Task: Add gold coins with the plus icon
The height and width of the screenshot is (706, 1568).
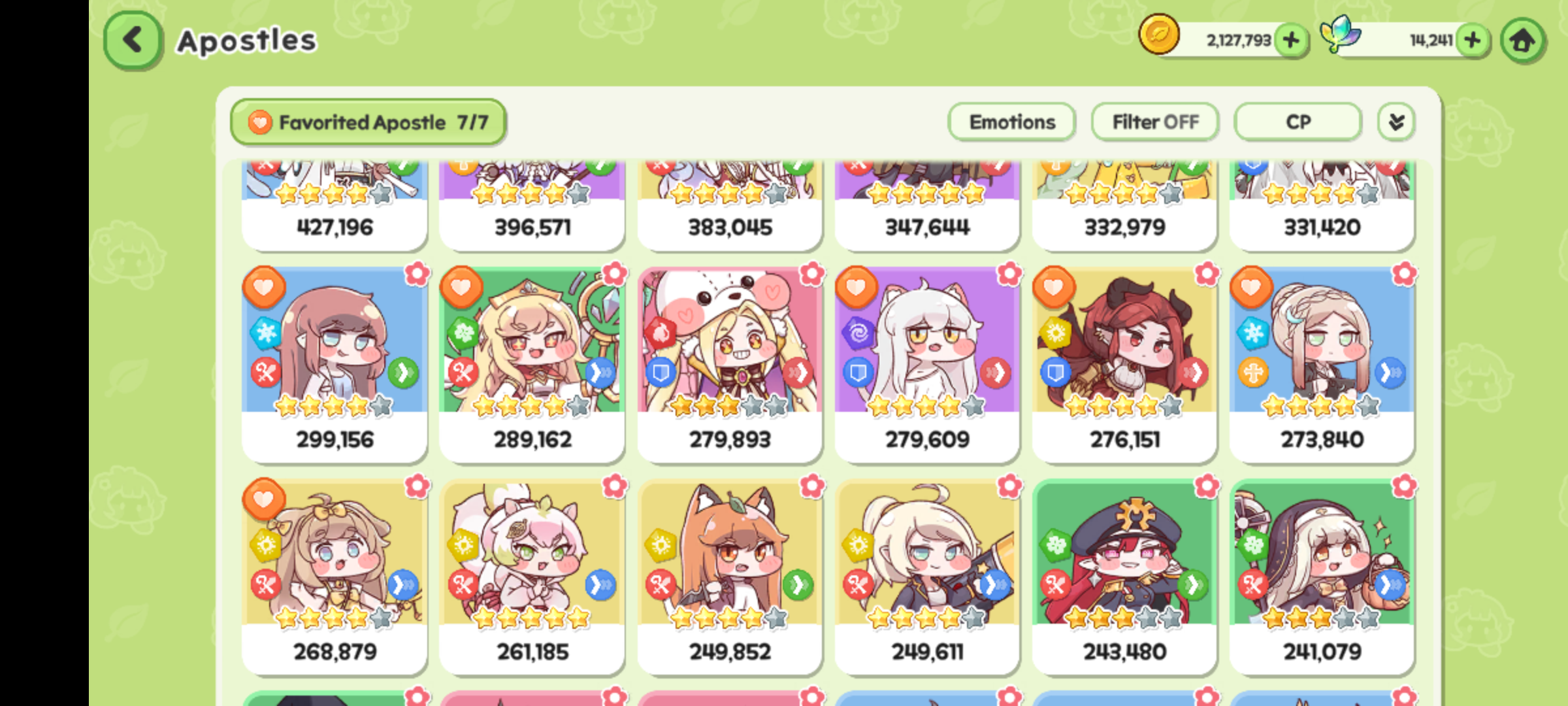Action: [1290, 41]
